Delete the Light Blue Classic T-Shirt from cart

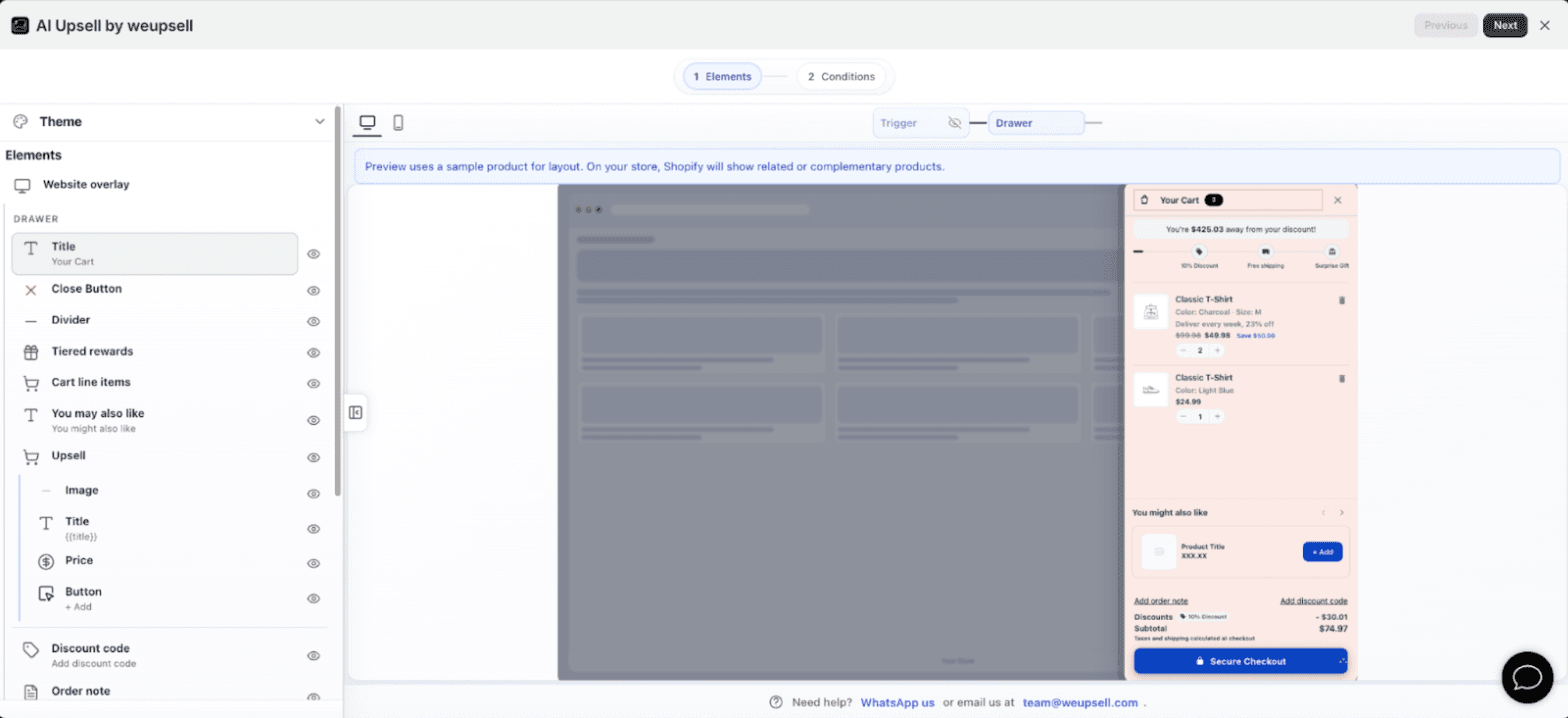(1342, 378)
